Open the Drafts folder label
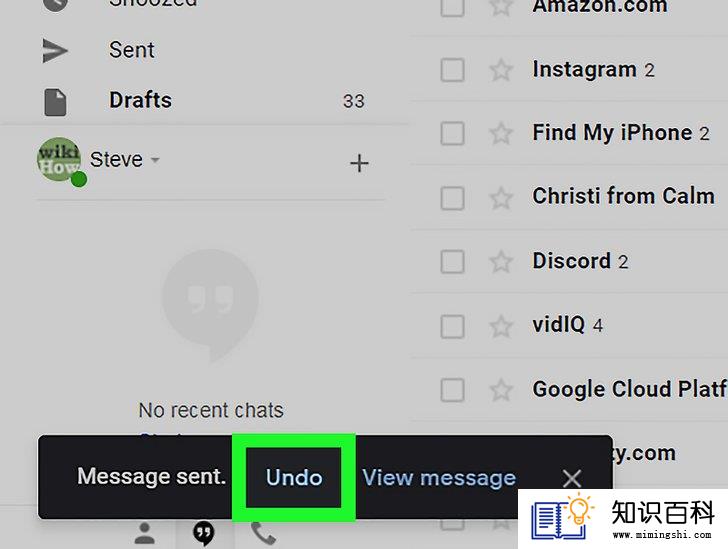 tap(140, 100)
